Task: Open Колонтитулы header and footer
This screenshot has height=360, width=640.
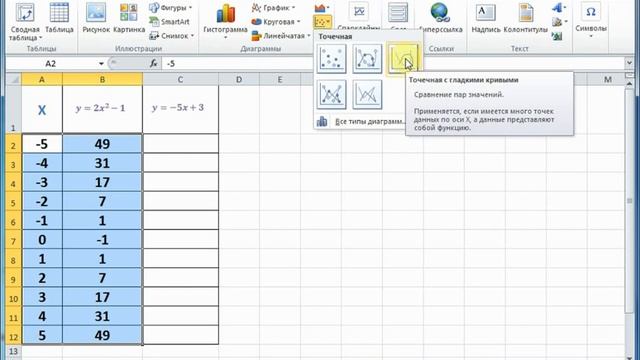Action: click(x=526, y=18)
